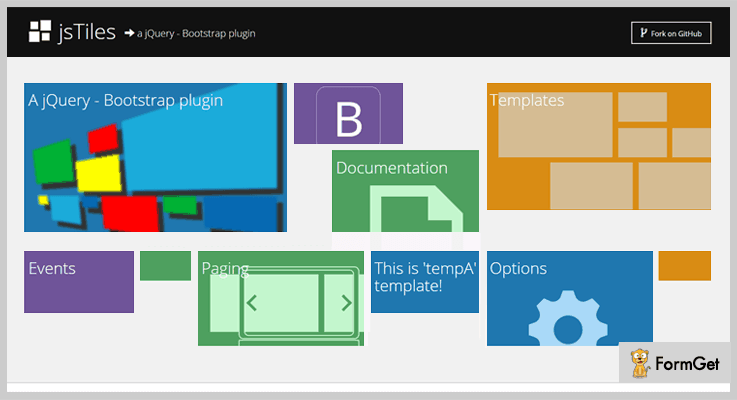Open the A jQuery - Bootstrap plugin tile
737x400 pixels.
155,157
